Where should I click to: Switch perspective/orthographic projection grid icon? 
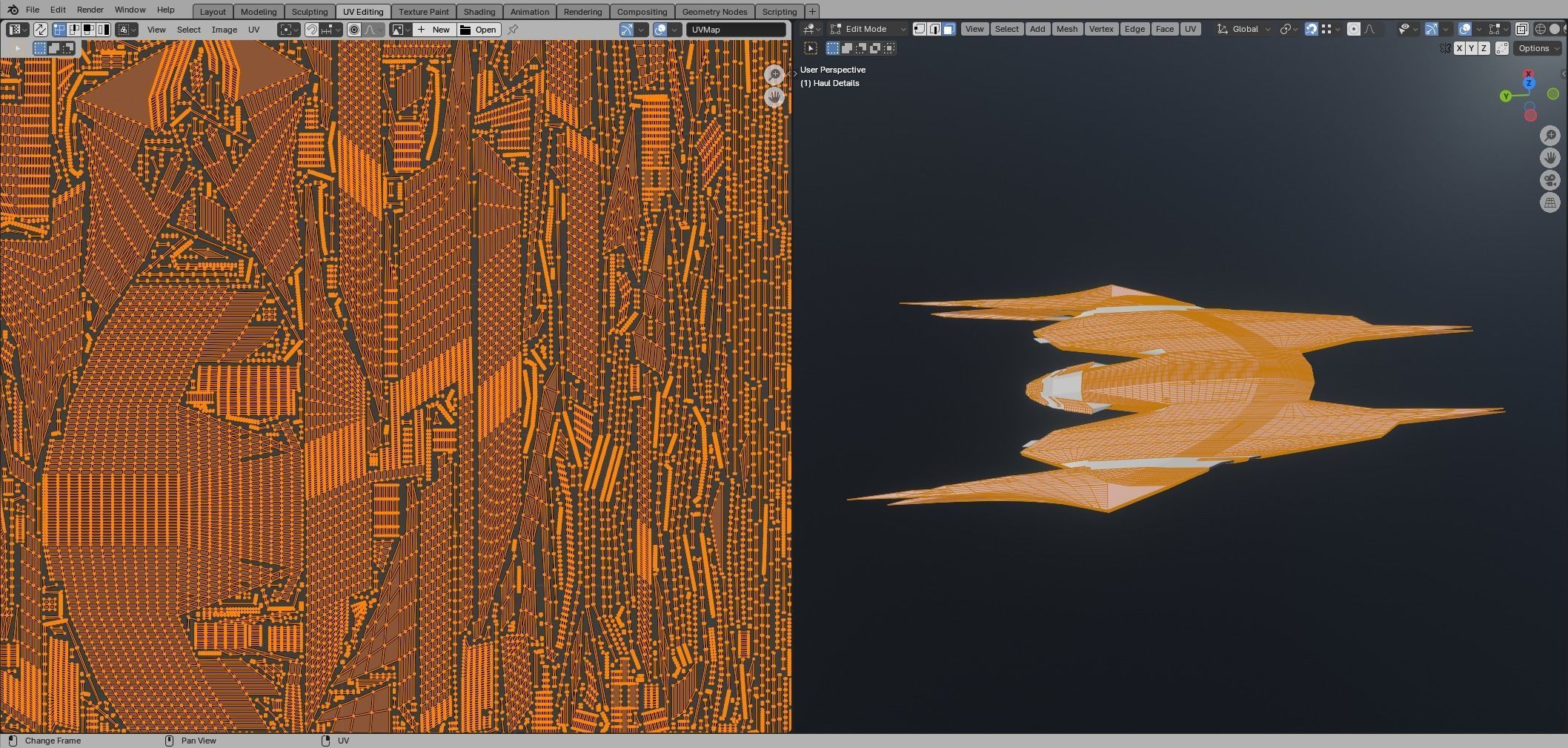(x=1550, y=202)
